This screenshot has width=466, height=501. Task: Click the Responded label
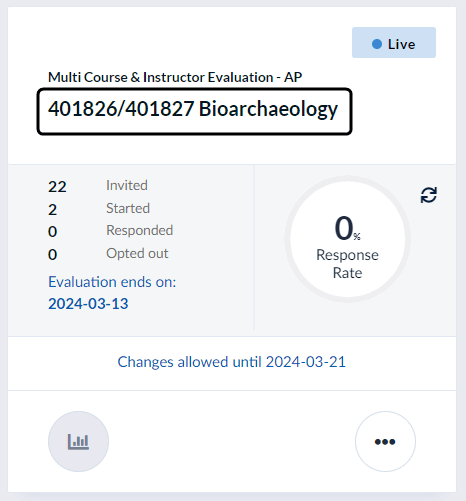click(139, 230)
